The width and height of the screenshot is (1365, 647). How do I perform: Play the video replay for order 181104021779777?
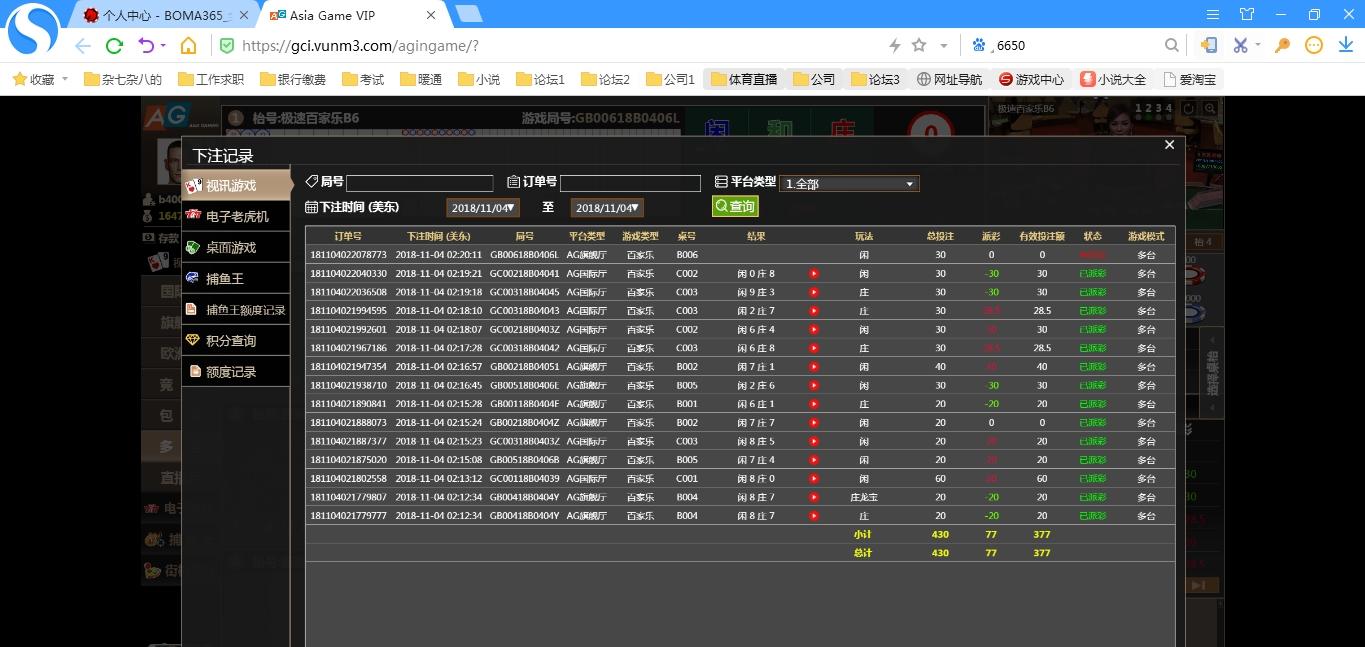[x=814, y=516]
